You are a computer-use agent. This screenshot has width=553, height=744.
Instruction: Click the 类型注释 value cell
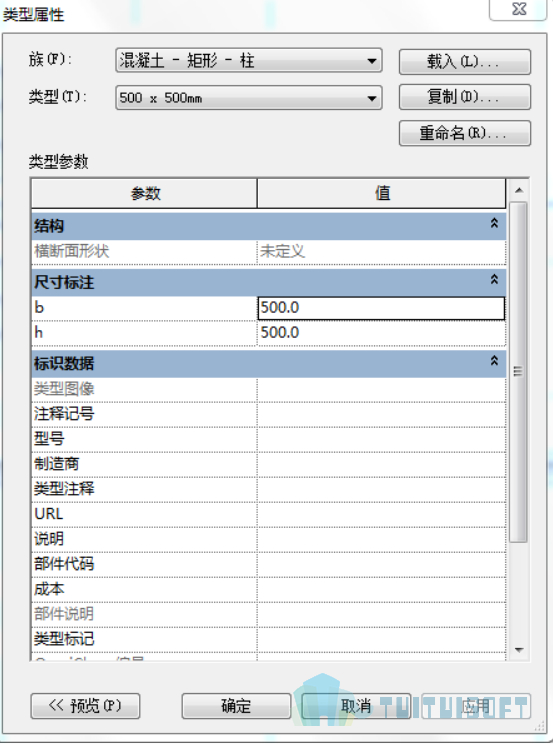click(381, 489)
